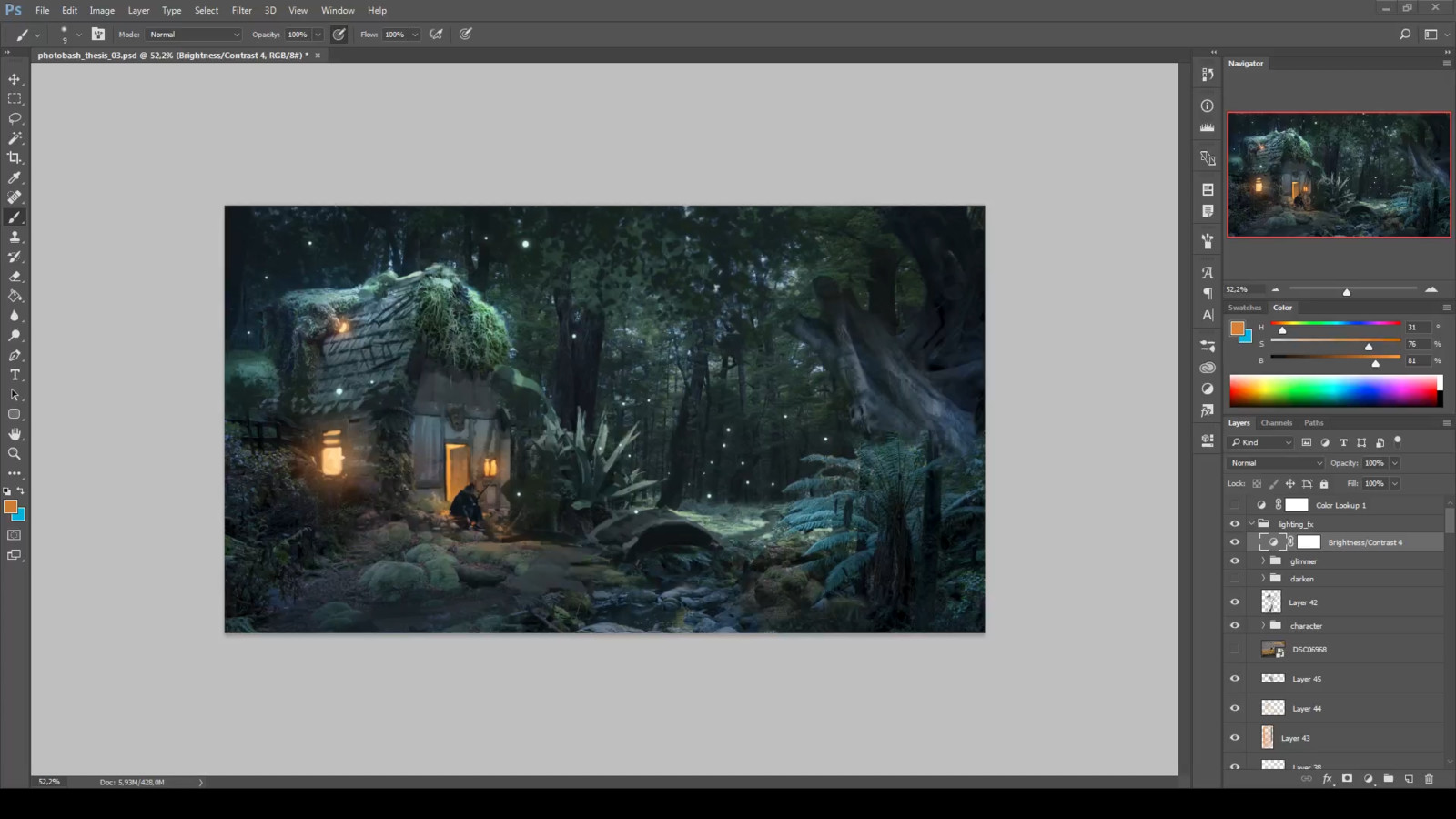Click the Navigator preview thumbnail
Screen dimensions: 1456x819
click(x=1339, y=175)
